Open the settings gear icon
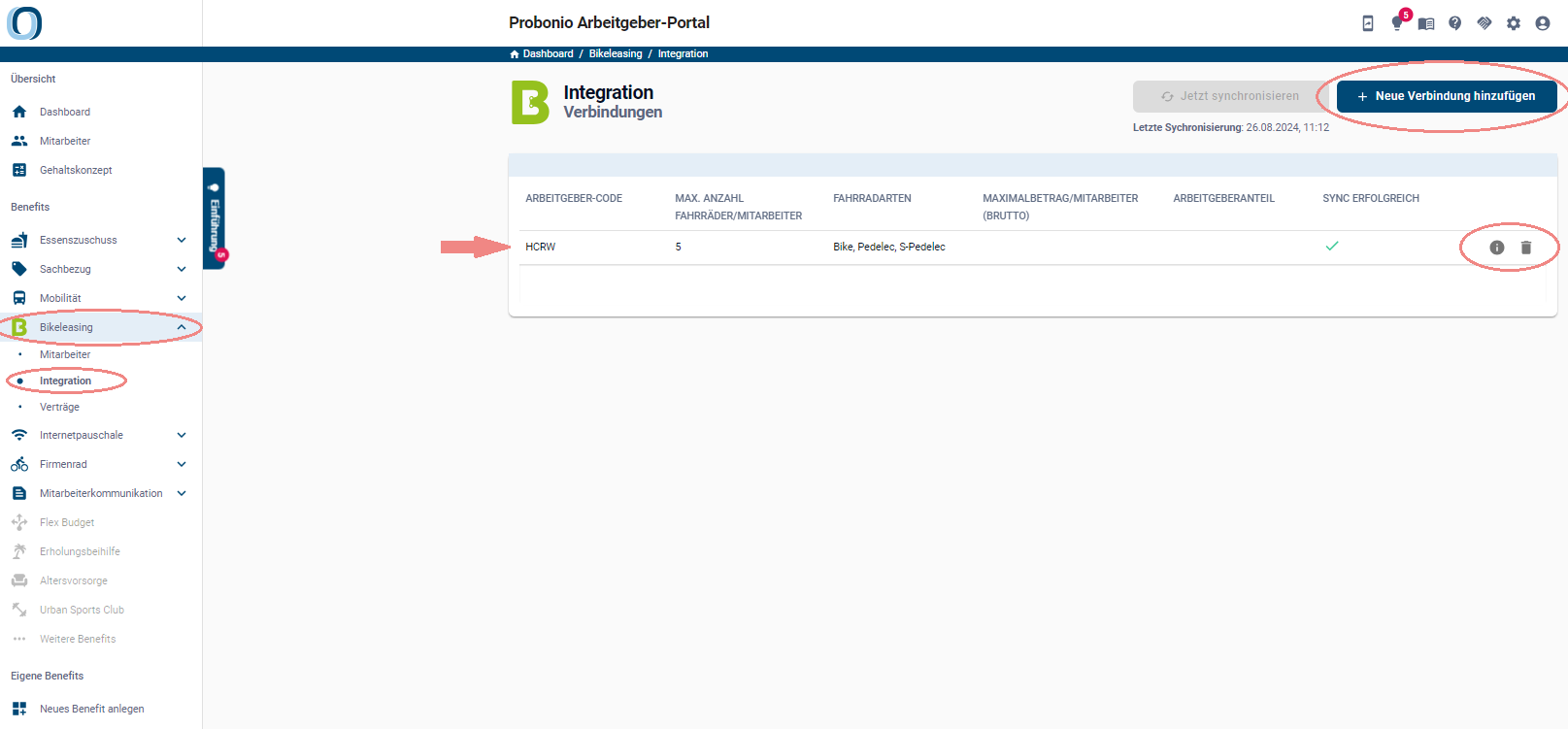The height and width of the screenshot is (729, 1568). (x=1514, y=23)
